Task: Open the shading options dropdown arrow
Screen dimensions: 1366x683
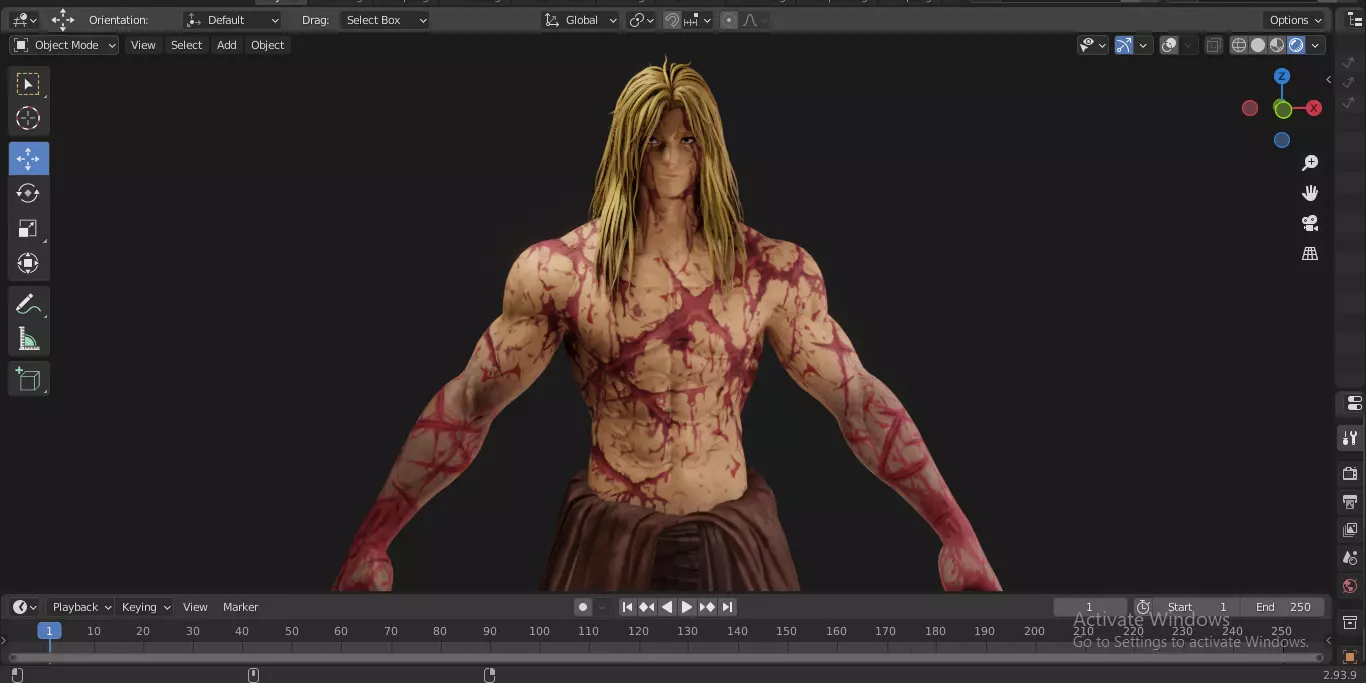Action: (1316, 45)
